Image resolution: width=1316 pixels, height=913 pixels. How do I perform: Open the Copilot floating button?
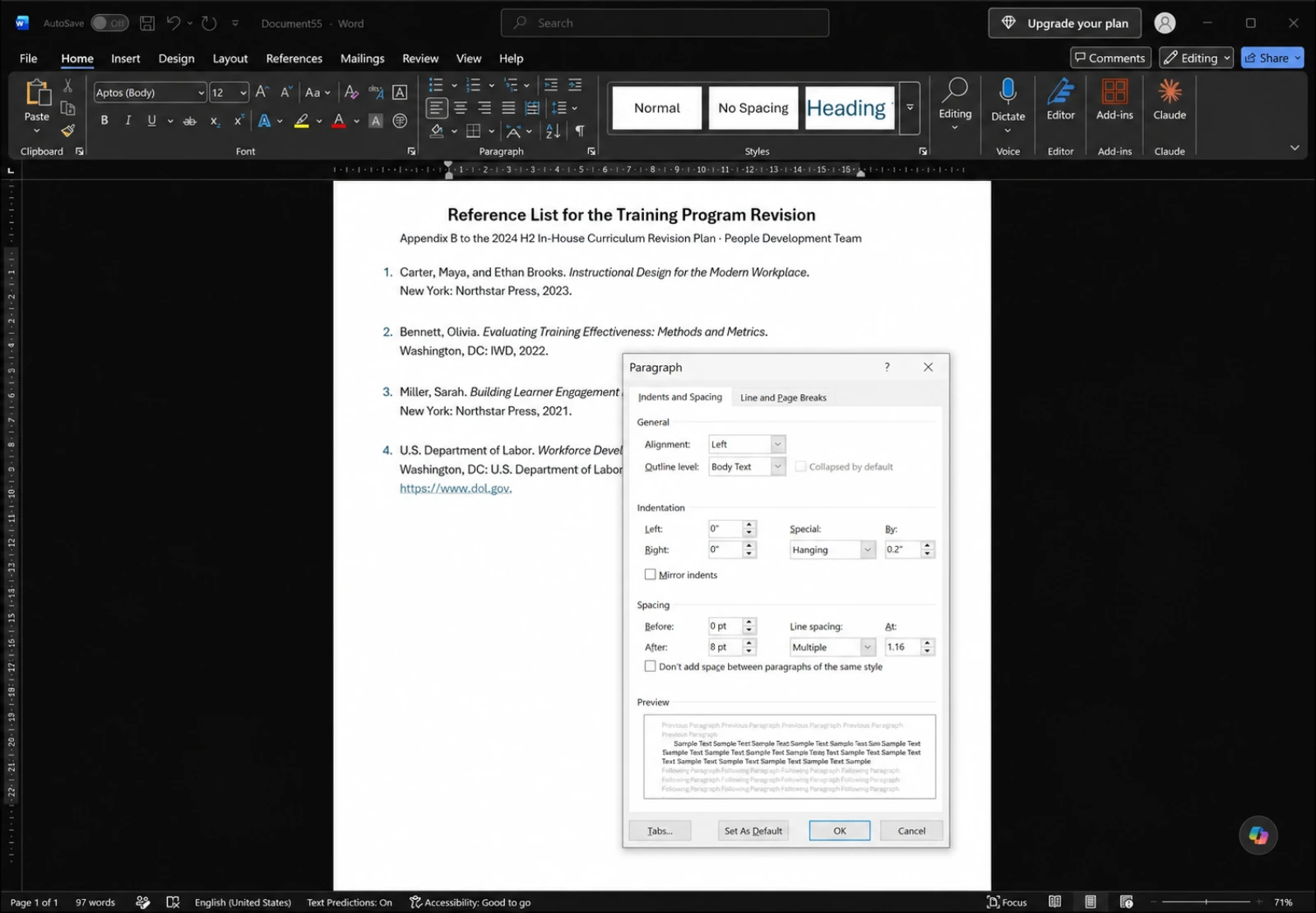1258,835
